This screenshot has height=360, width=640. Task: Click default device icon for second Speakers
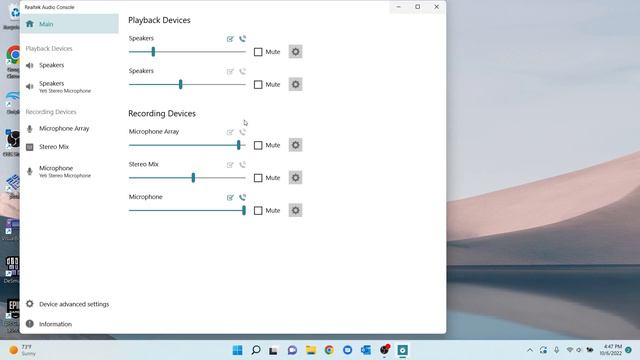coord(230,71)
